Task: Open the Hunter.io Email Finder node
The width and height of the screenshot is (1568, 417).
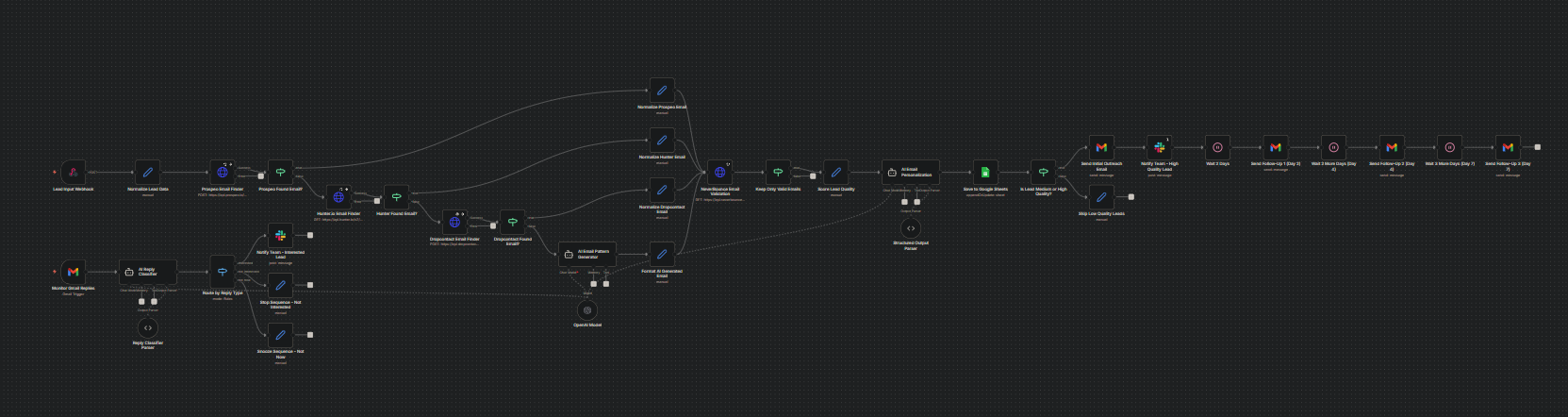Action: point(338,197)
